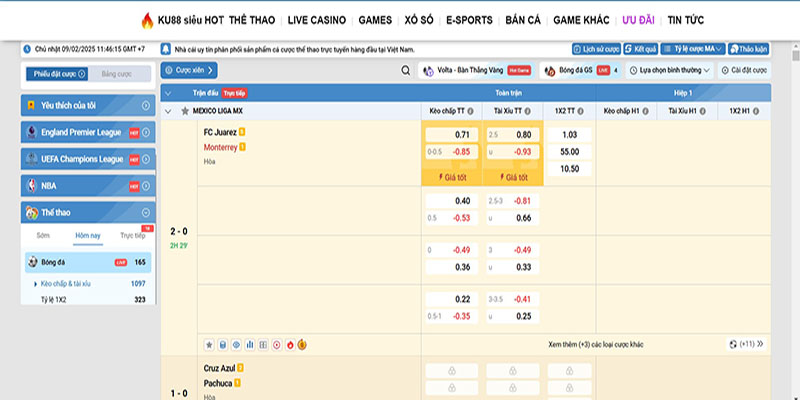
Task: Click the statistics bar chart icon under match
Action: (x=249, y=344)
